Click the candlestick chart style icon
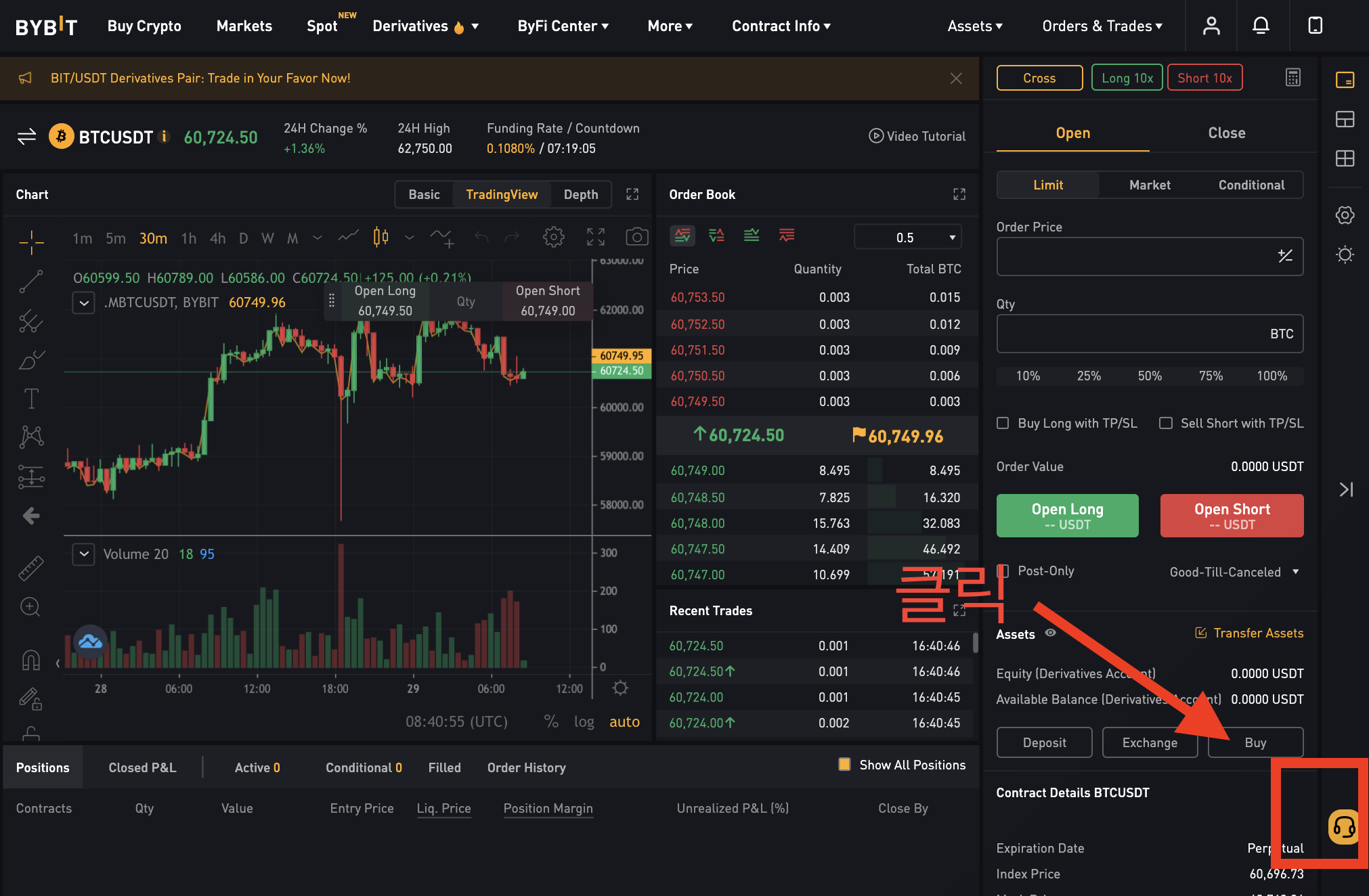 click(x=381, y=237)
